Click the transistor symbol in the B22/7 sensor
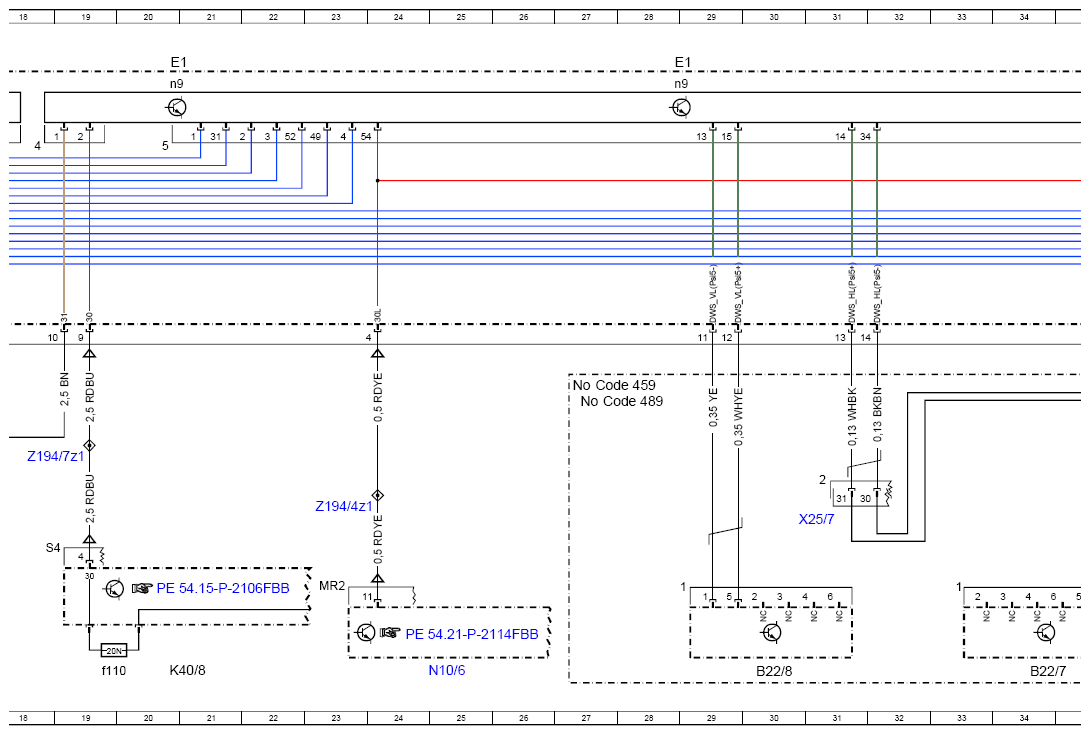Image resolution: width=1090 pixels, height=735 pixels. coord(1045,632)
